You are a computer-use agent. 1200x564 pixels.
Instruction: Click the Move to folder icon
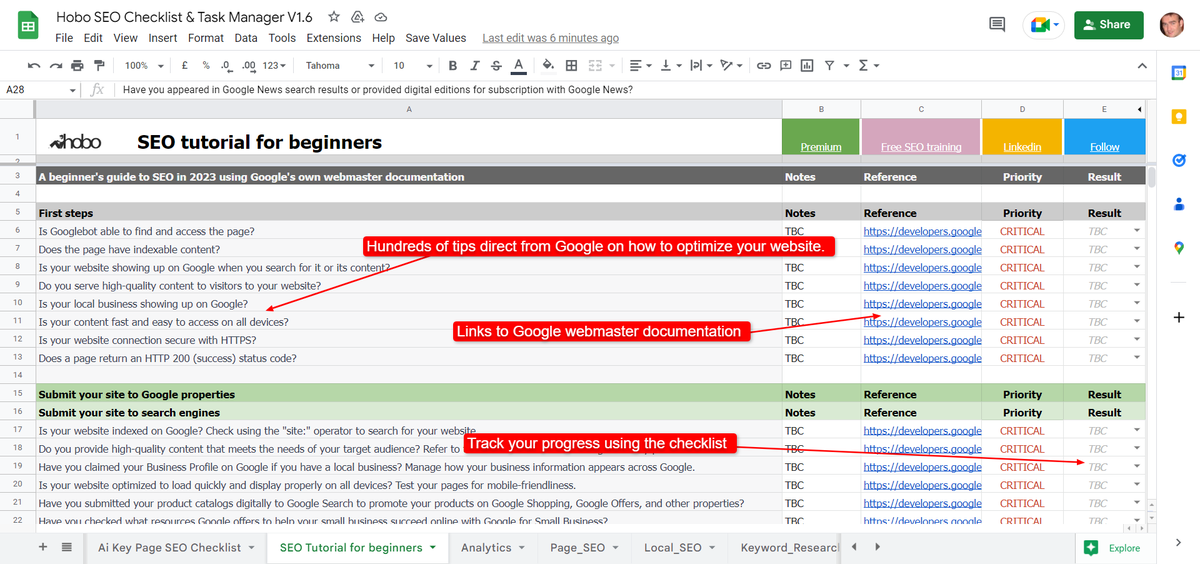357,17
